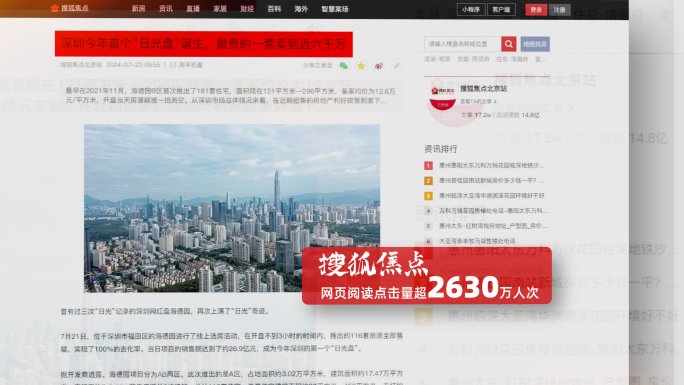Click the blue copy link icon
The width and height of the screenshot is (684, 385).
pyautogui.click(x=396, y=66)
